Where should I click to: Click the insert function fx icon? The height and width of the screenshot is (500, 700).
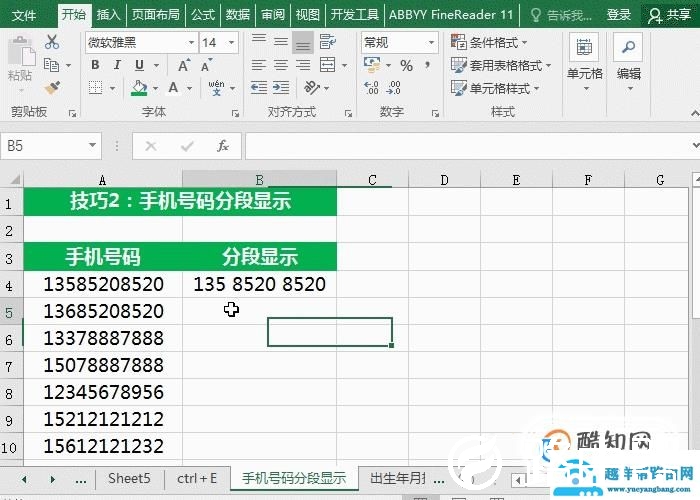pyautogui.click(x=222, y=146)
